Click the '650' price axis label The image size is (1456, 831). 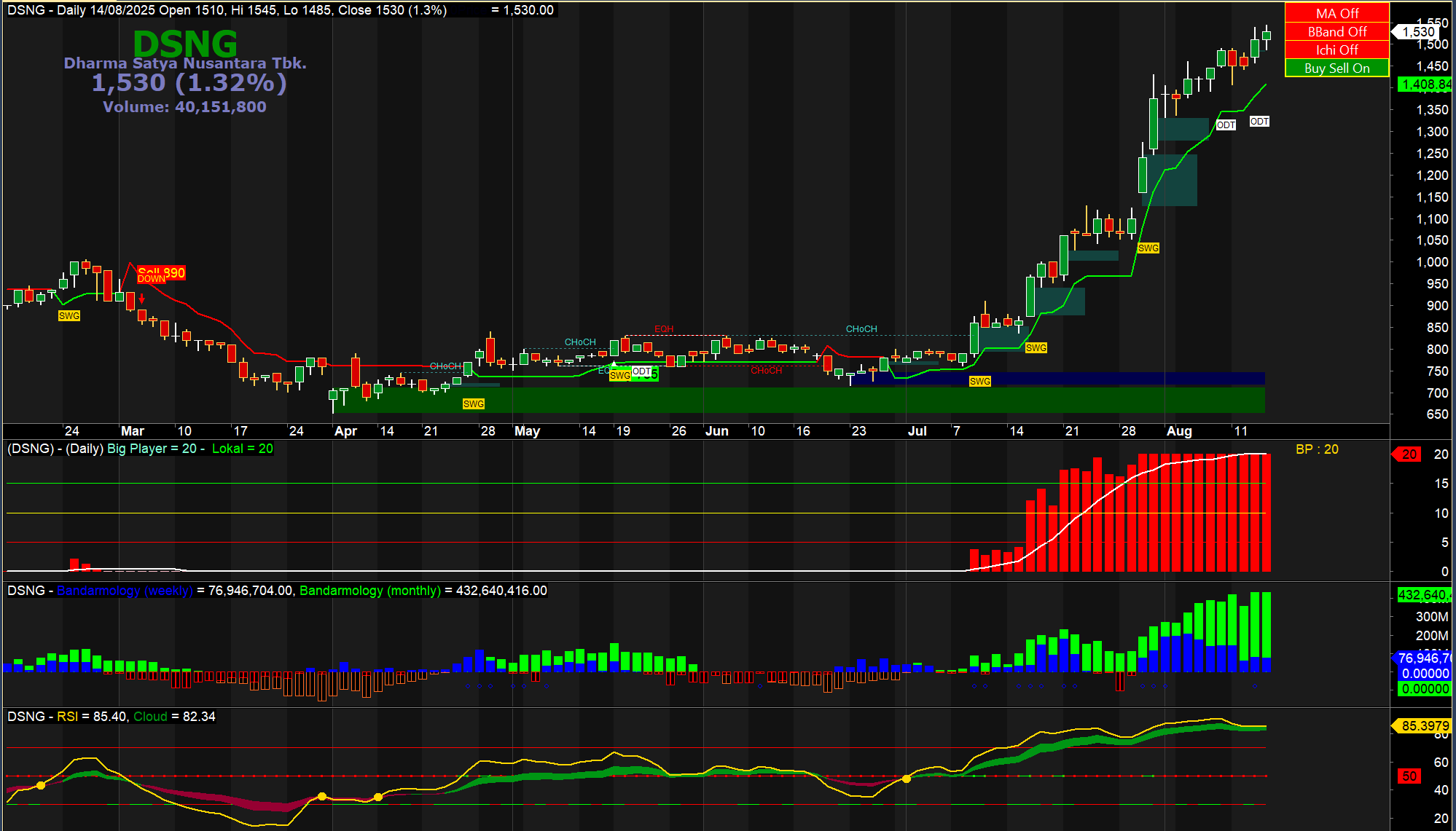[x=1437, y=414]
